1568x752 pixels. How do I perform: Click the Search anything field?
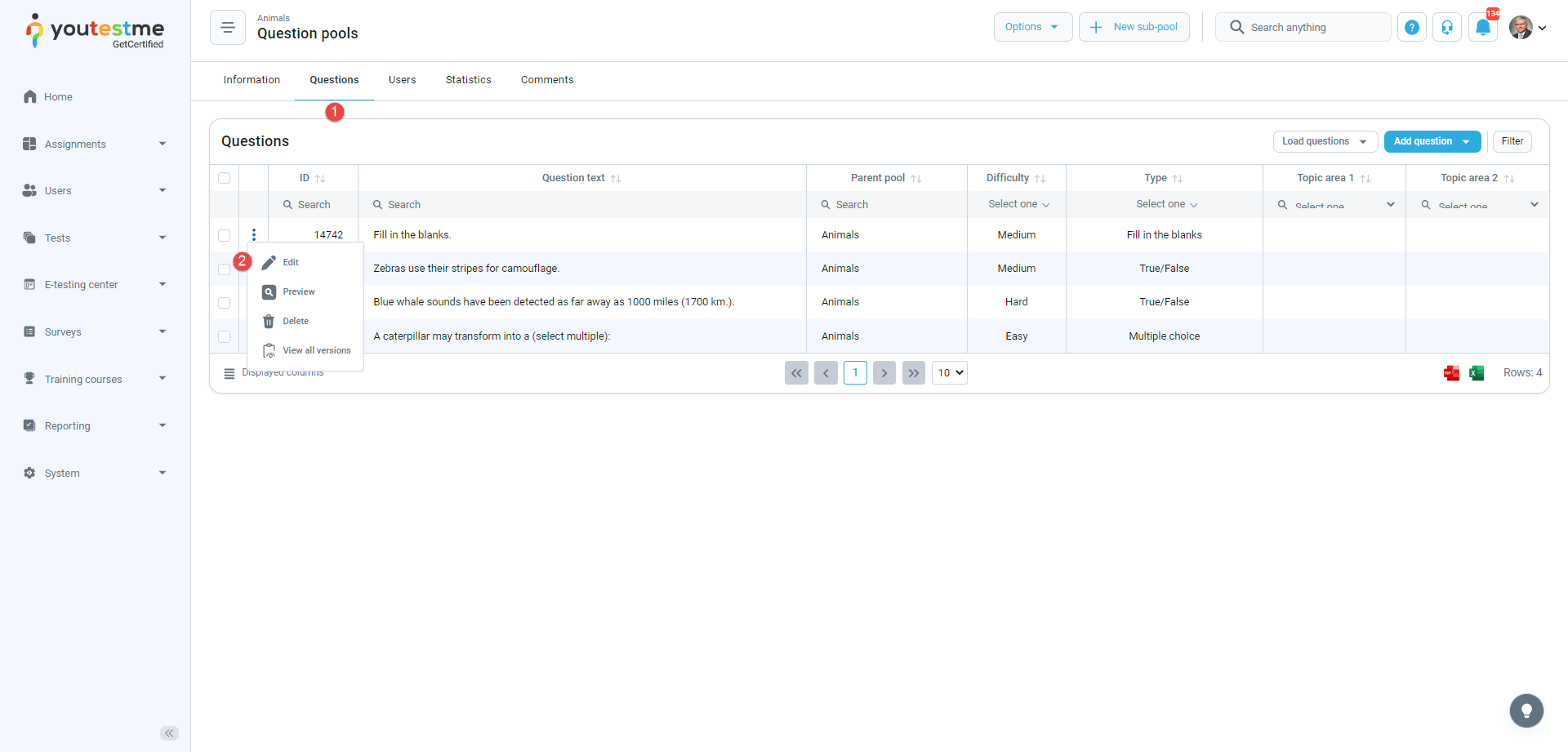pyautogui.click(x=1303, y=27)
